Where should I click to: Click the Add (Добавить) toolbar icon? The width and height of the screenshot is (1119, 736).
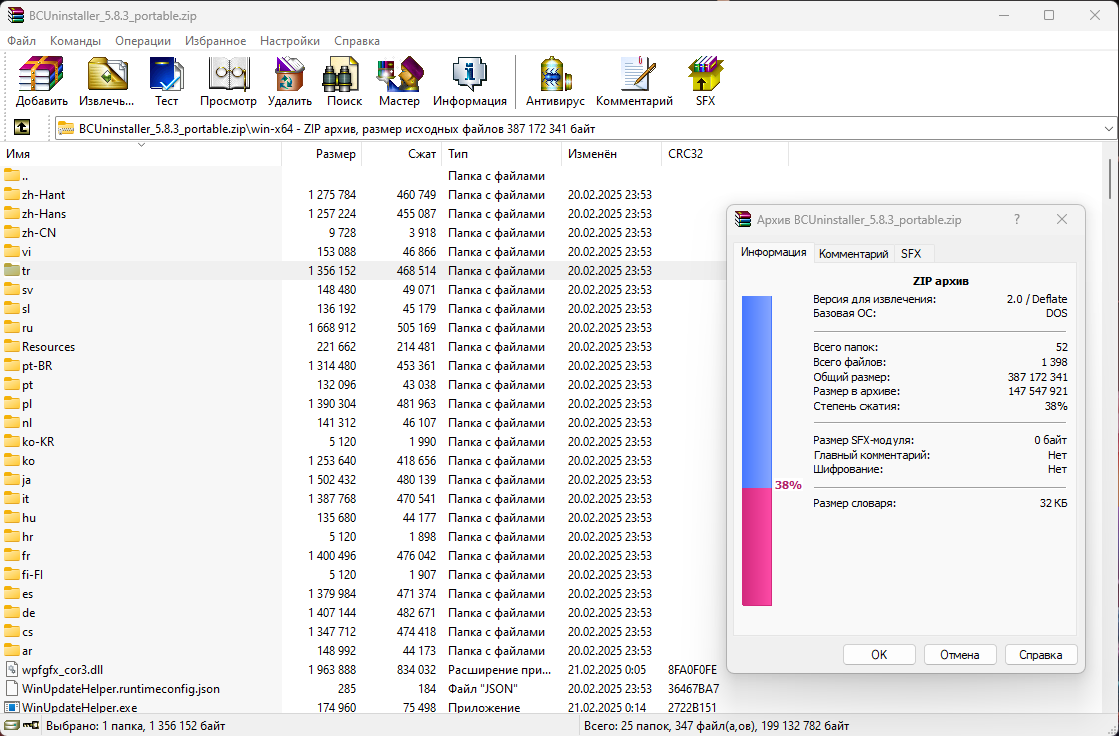coord(42,82)
